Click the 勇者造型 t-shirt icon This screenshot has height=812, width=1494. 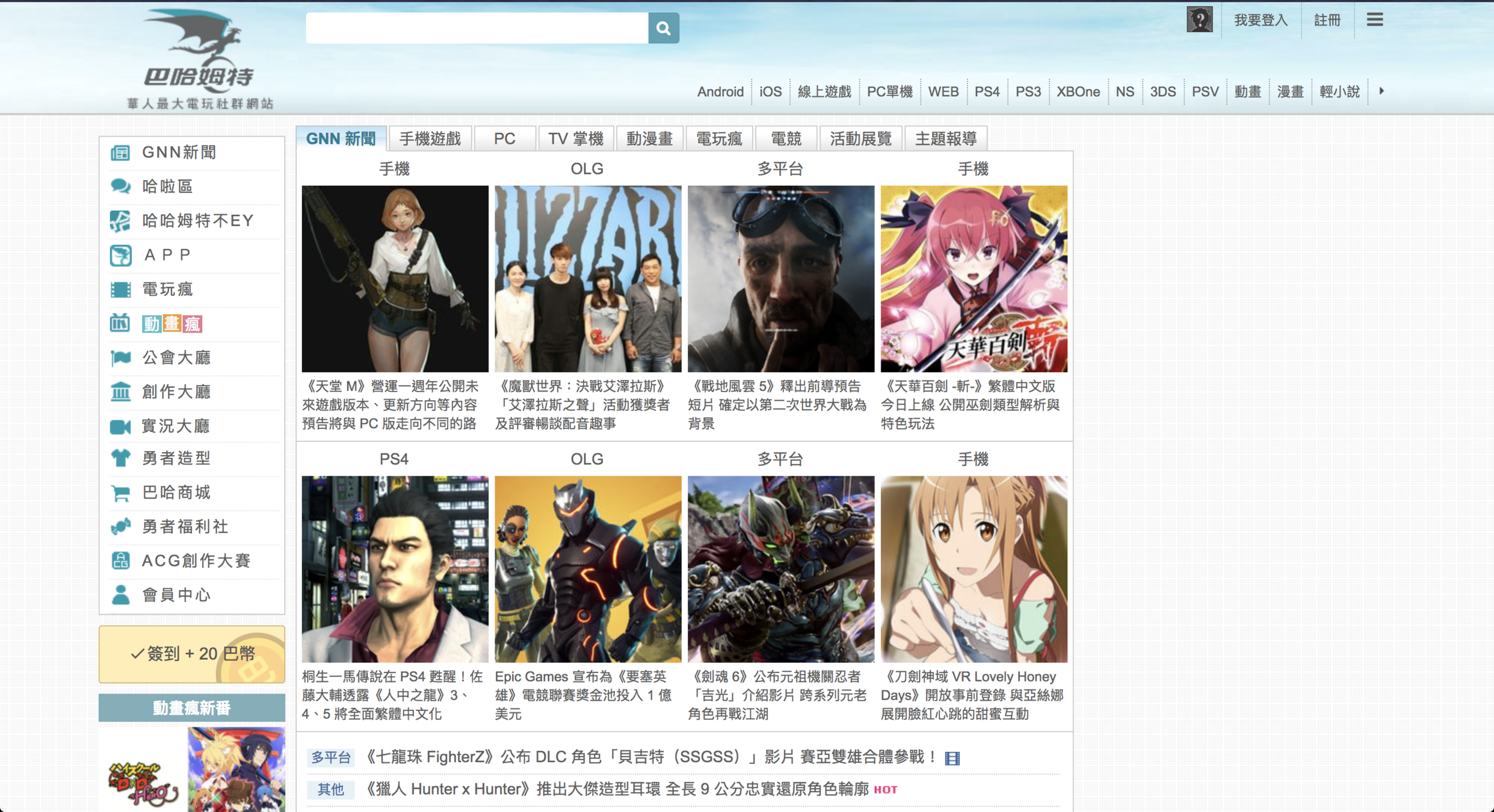coord(120,458)
